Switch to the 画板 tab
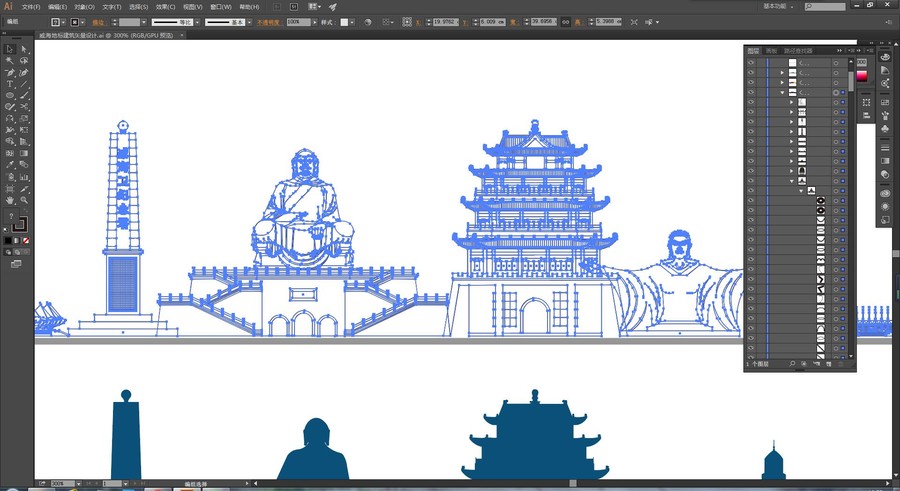Image resolution: width=900 pixels, height=491 pixels. click(x=771, y=51)
